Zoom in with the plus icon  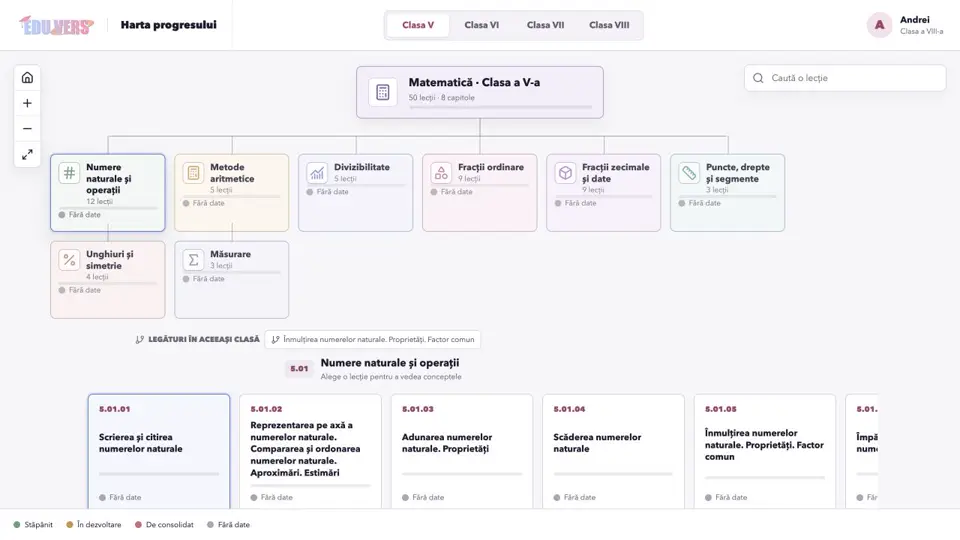[x=27, y=103]
